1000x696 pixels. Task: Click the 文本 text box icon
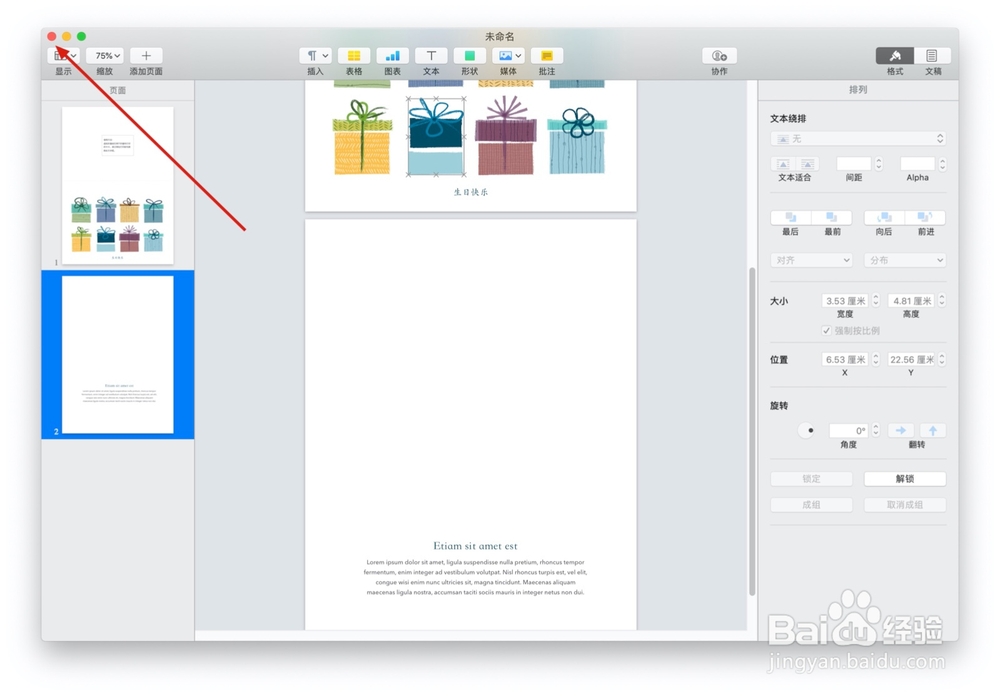431,56
